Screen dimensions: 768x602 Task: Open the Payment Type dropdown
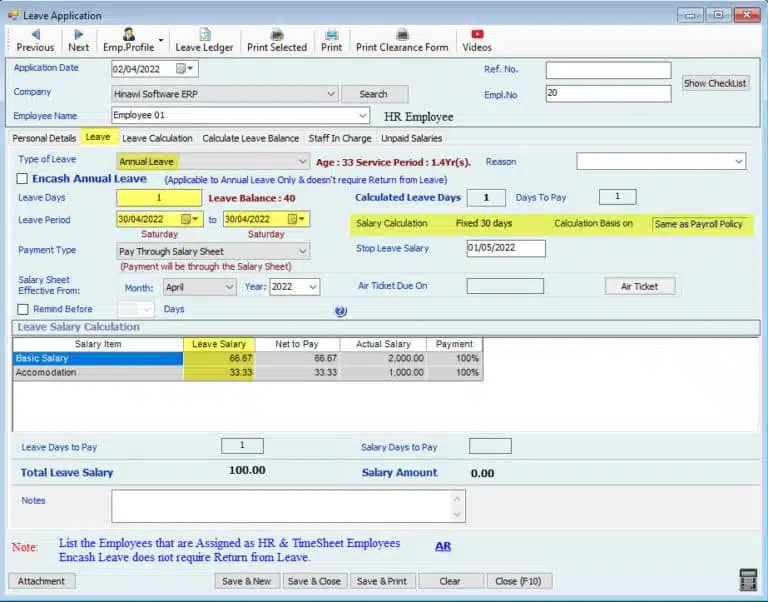coord(303,252)
